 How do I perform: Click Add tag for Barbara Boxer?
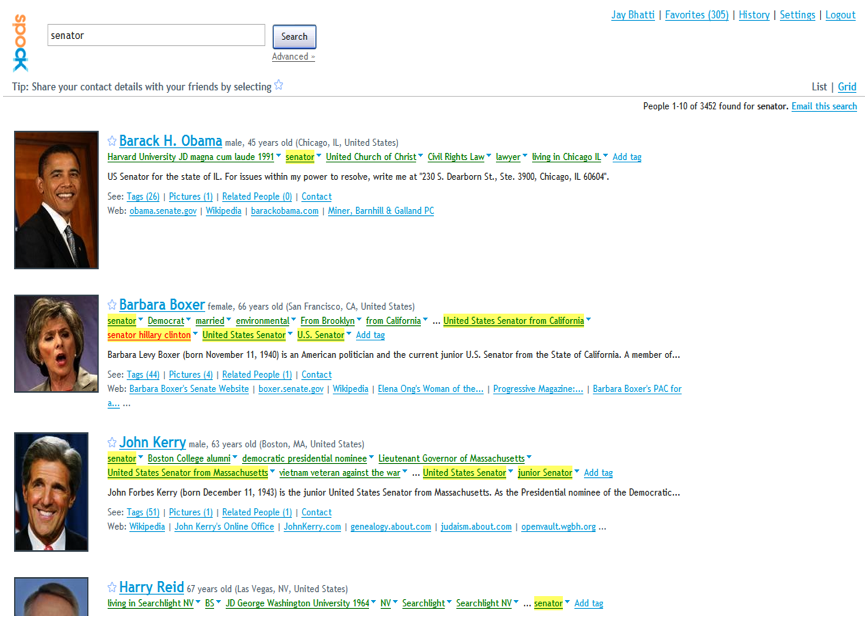(370, 335)
